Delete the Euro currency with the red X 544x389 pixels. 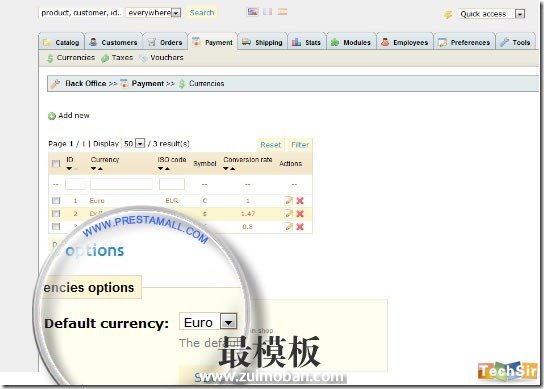(300, 201)
